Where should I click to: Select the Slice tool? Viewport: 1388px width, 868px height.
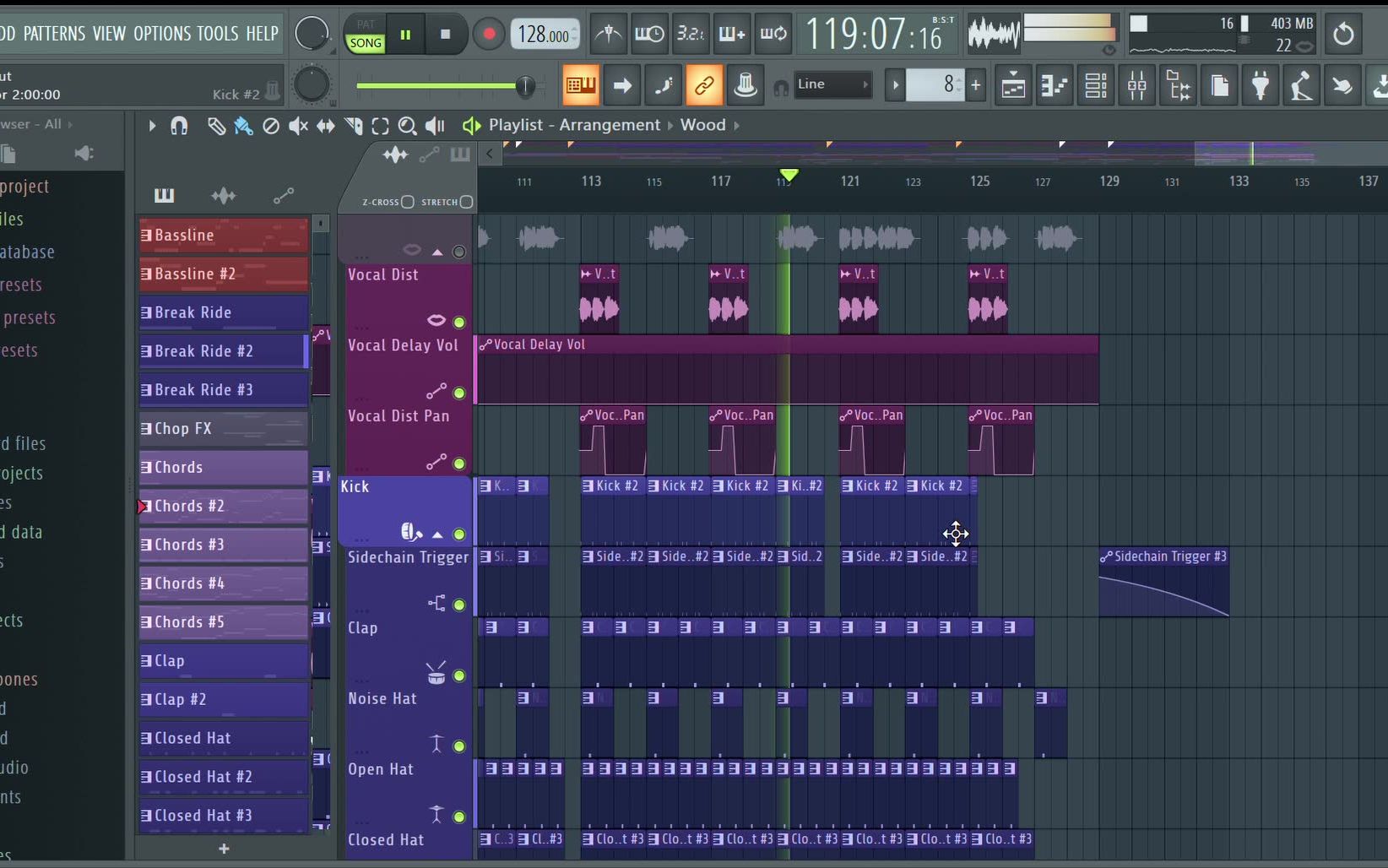point(353,126)
